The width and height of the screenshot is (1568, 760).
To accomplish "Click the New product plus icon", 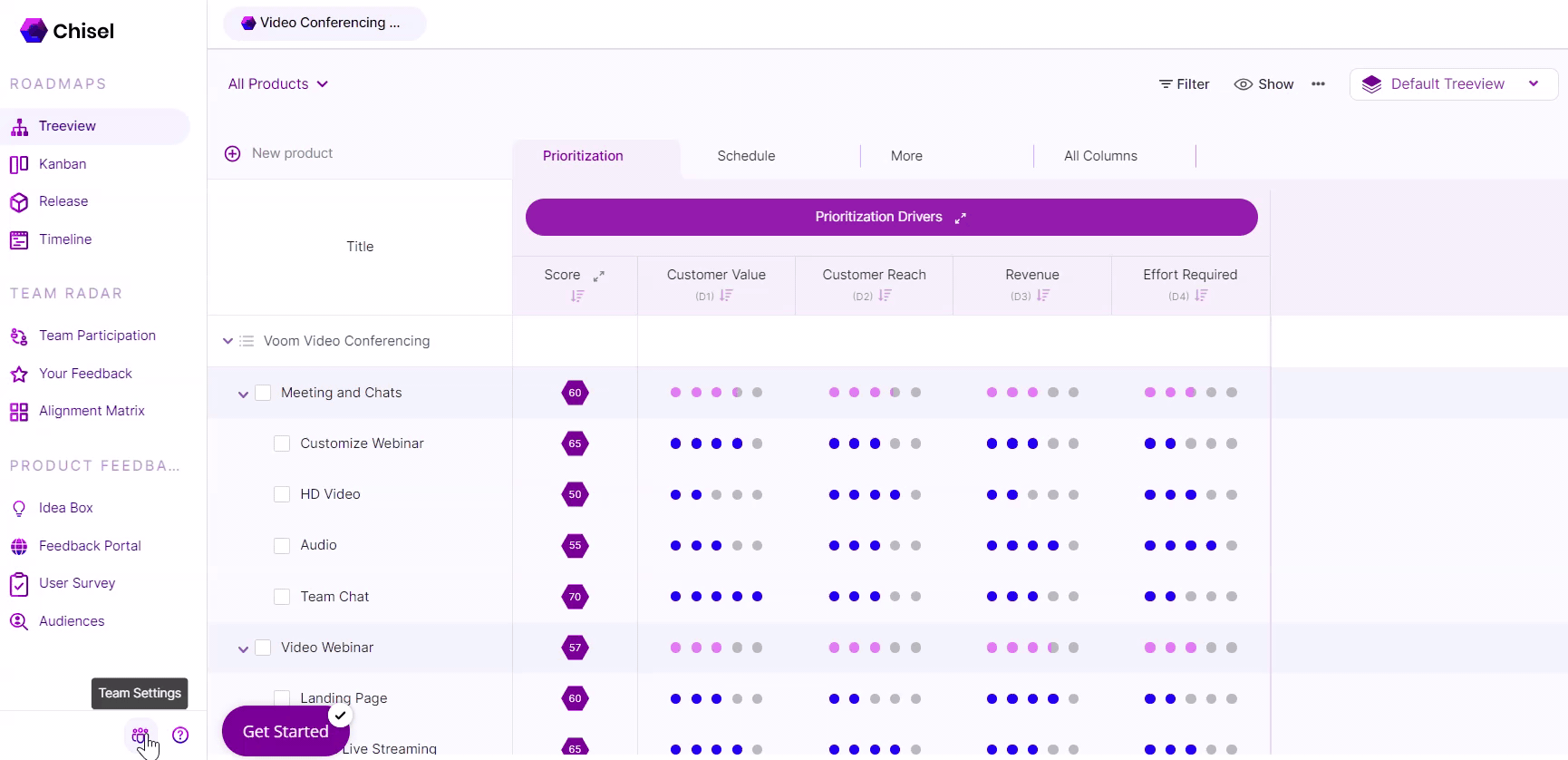I will click(233, 153).
